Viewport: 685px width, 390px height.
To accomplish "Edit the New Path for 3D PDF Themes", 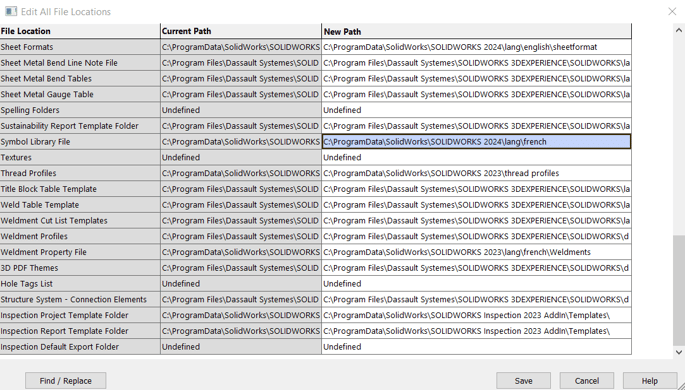I will (477, 268).
